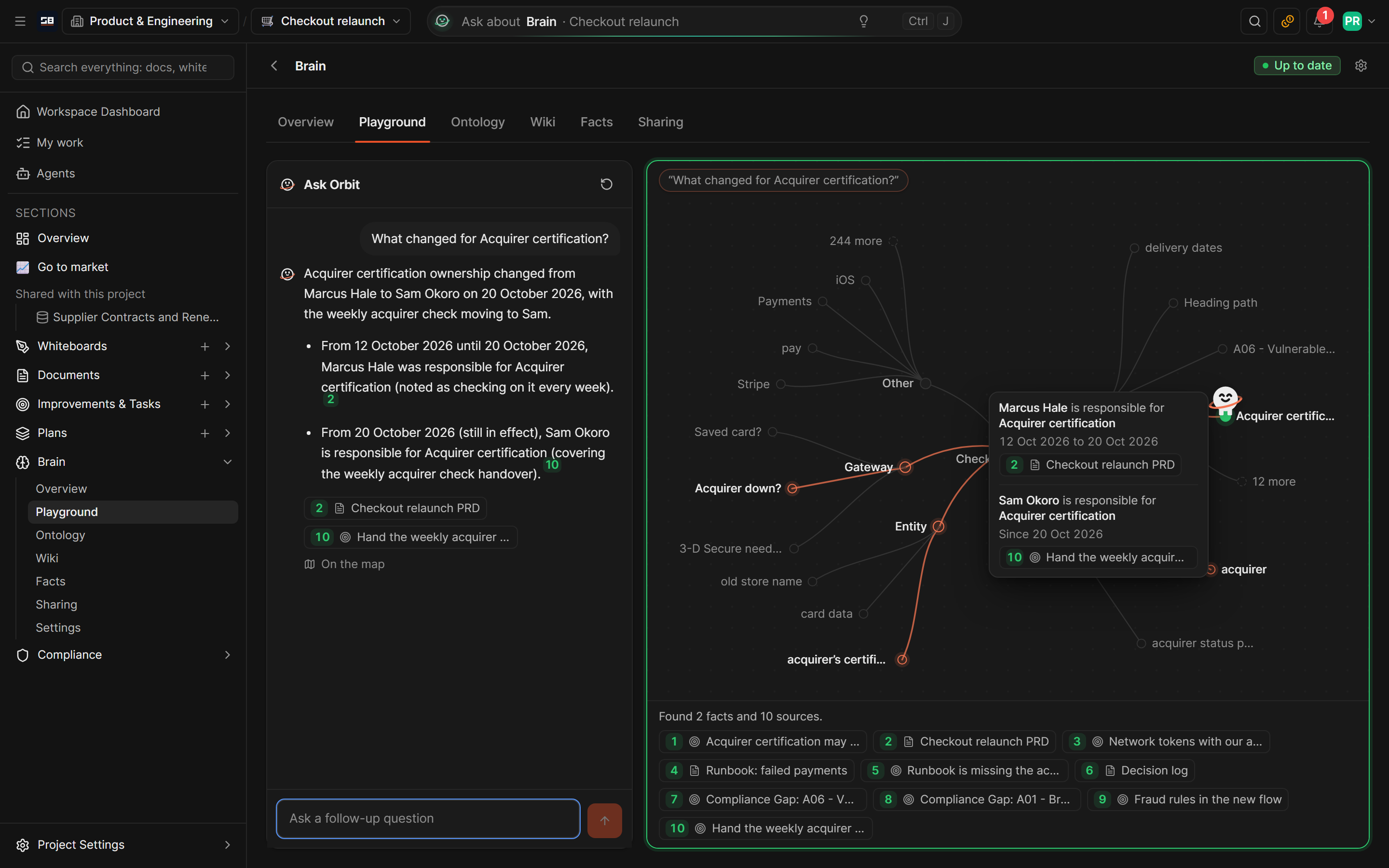This screenshot has width=1389, height=868.
Task: Expand Project Settings chevron
Action: [228, 844]
